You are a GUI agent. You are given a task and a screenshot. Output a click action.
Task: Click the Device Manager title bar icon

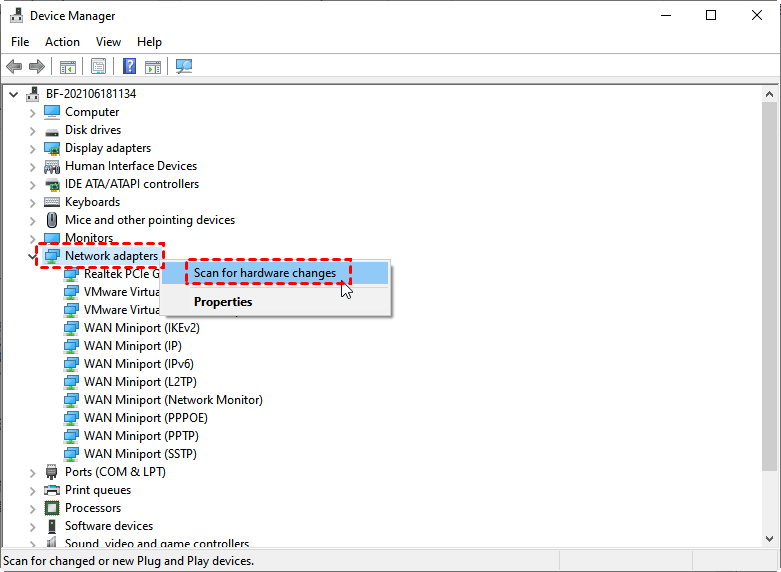[16, 16]
